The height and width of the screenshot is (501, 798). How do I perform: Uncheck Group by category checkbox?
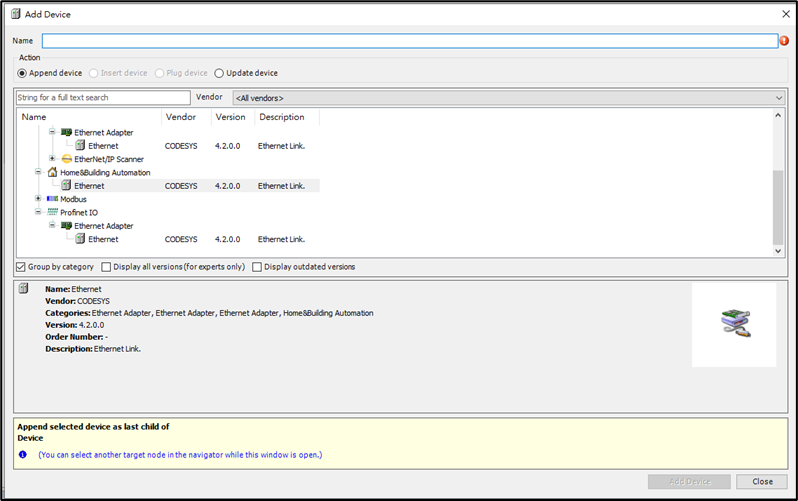pyautogui.click(x=21, y=267)
